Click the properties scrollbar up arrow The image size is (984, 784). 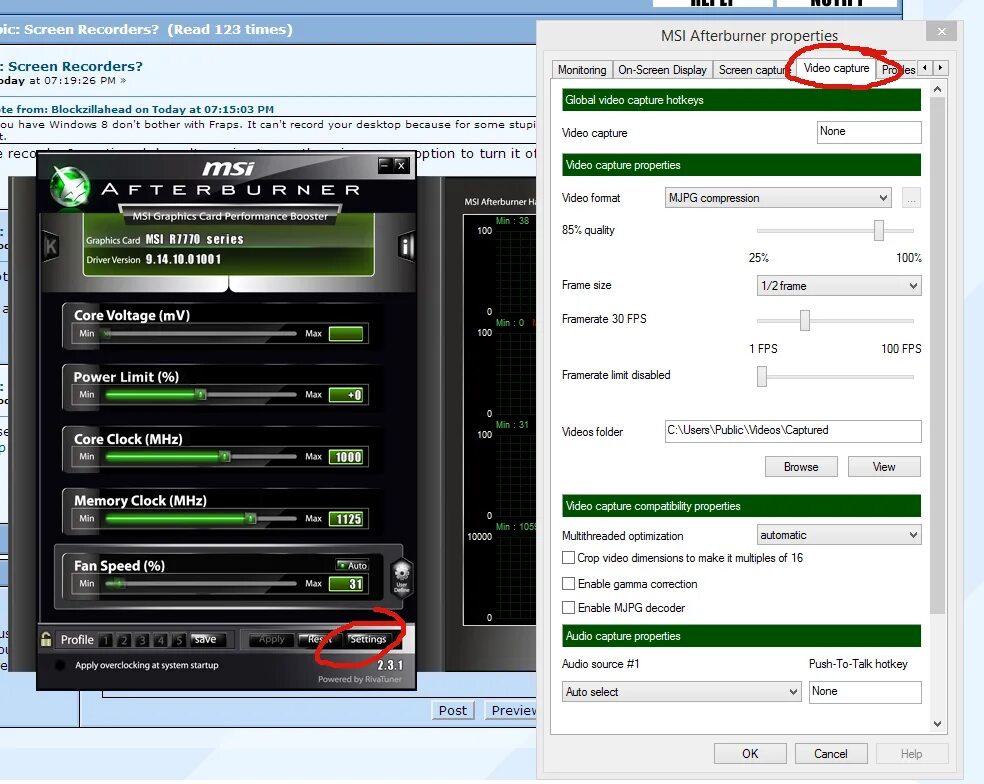point(938,89)
